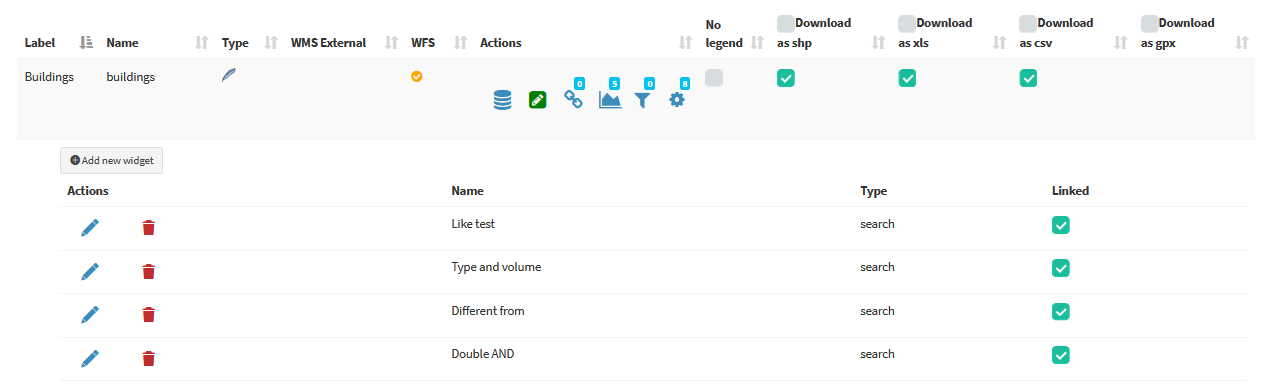
Task: Click the widget table Type header
Action: 873,190
